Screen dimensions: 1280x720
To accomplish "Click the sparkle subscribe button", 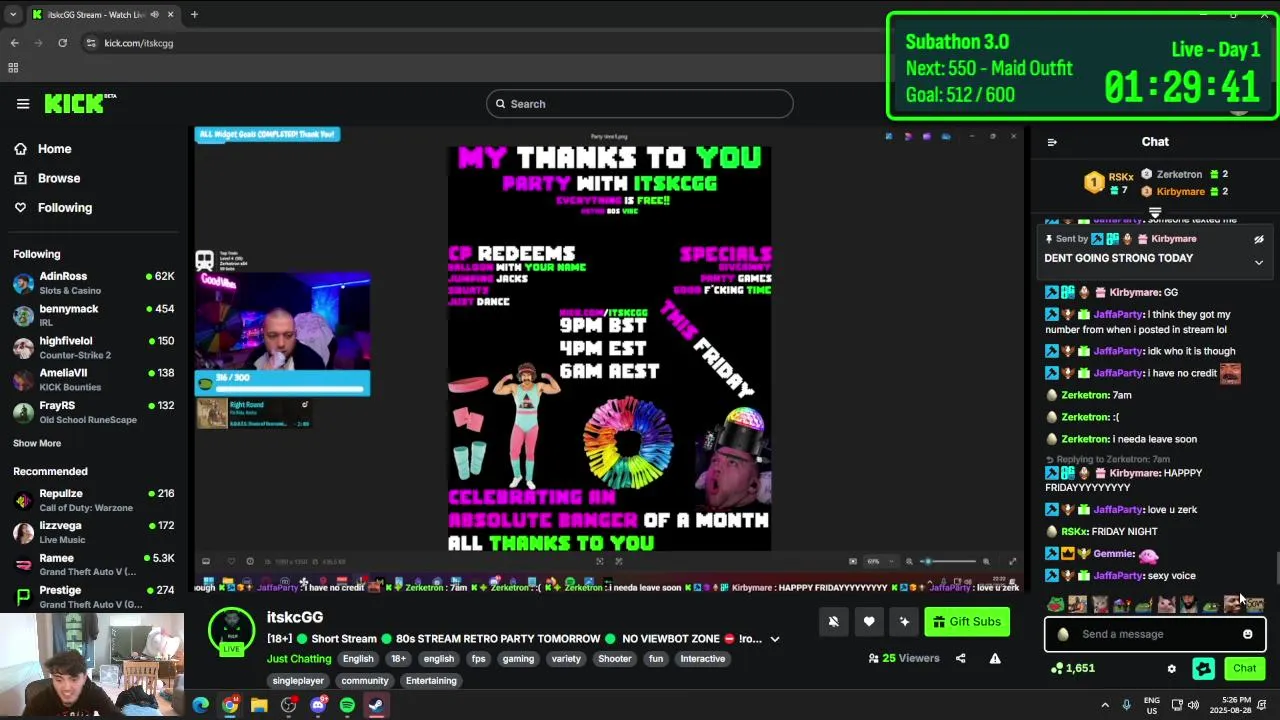I will [x=904, y=622].
